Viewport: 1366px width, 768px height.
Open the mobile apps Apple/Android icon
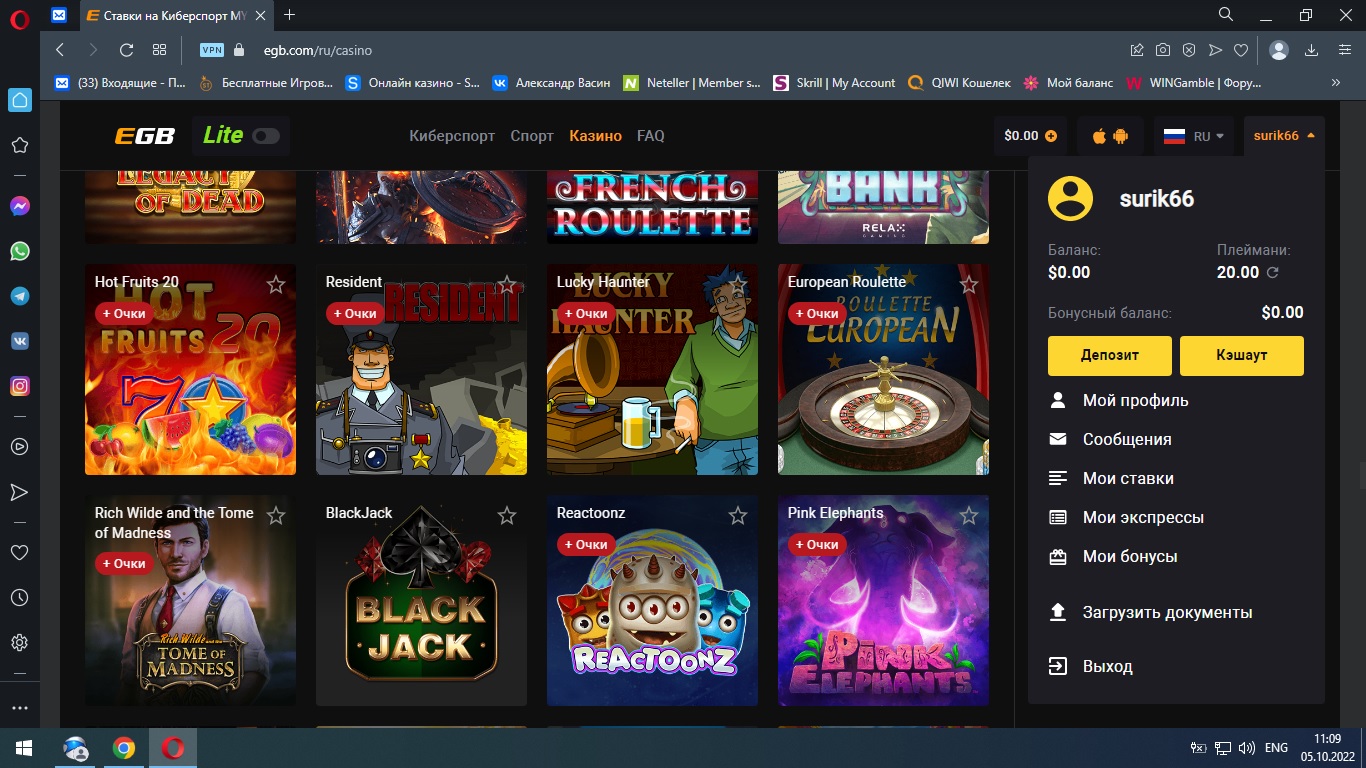pyautogui.click(x=1110, y=136)
